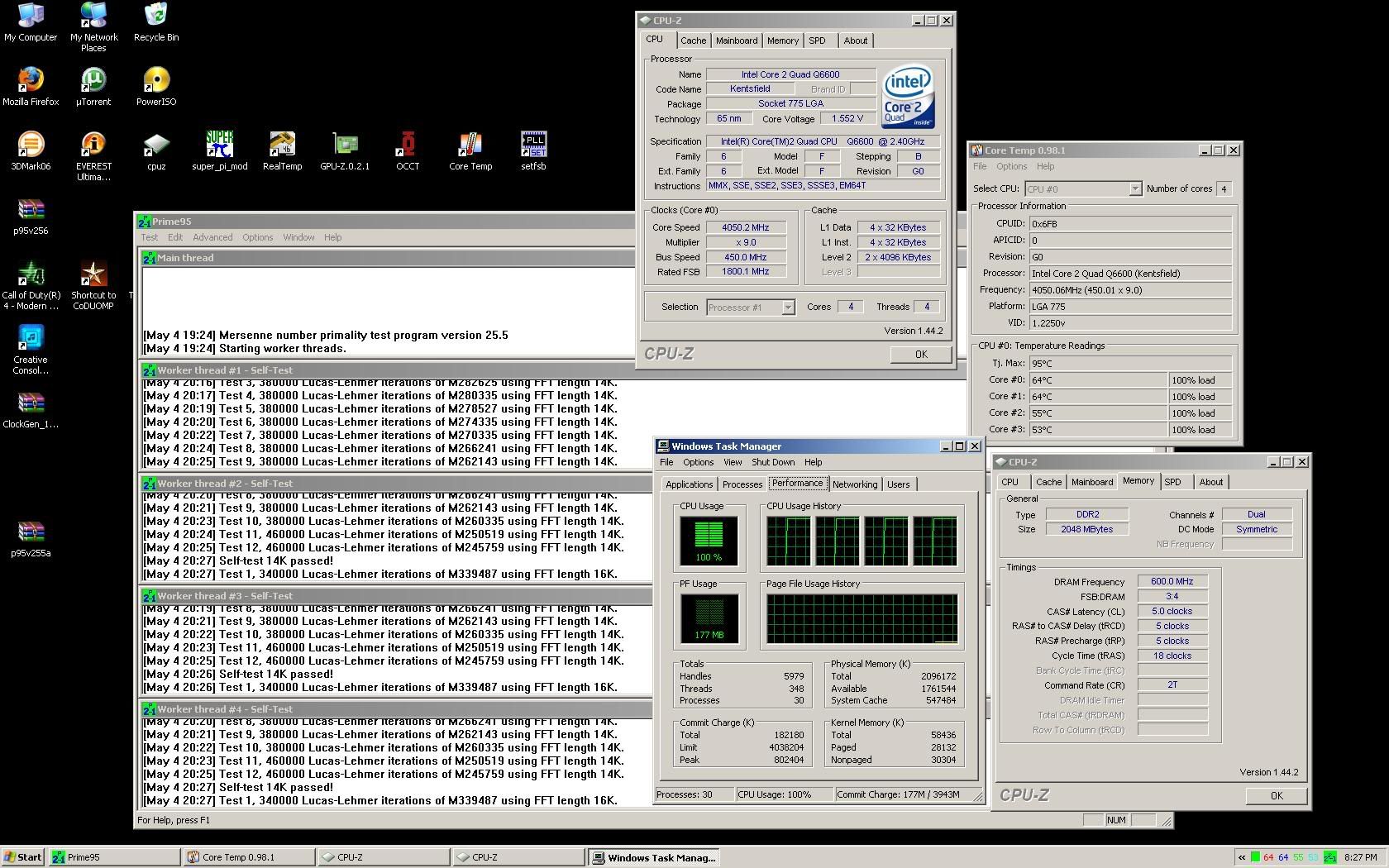Click the Start button
Screen dimensions: 1389x868
pos(23,857)
